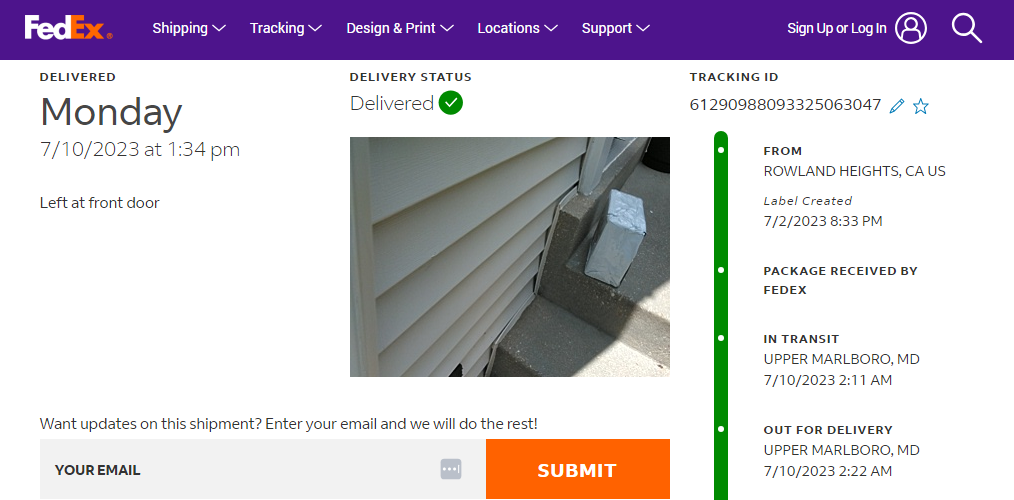Open the Support menu
Screen dimensions: 1014x500
(x=615, y=28)
